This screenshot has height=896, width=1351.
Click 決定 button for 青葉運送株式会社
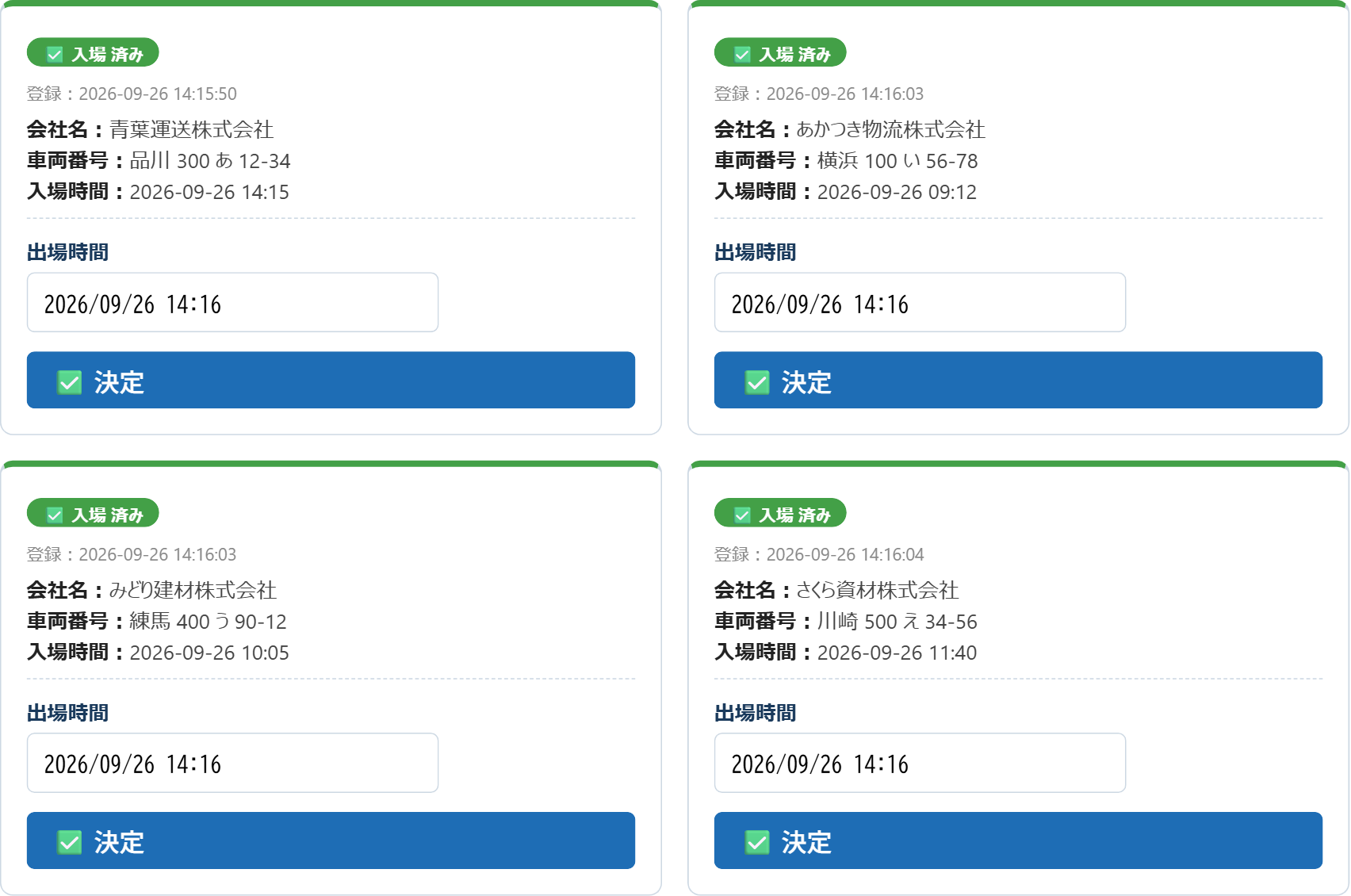331,381
